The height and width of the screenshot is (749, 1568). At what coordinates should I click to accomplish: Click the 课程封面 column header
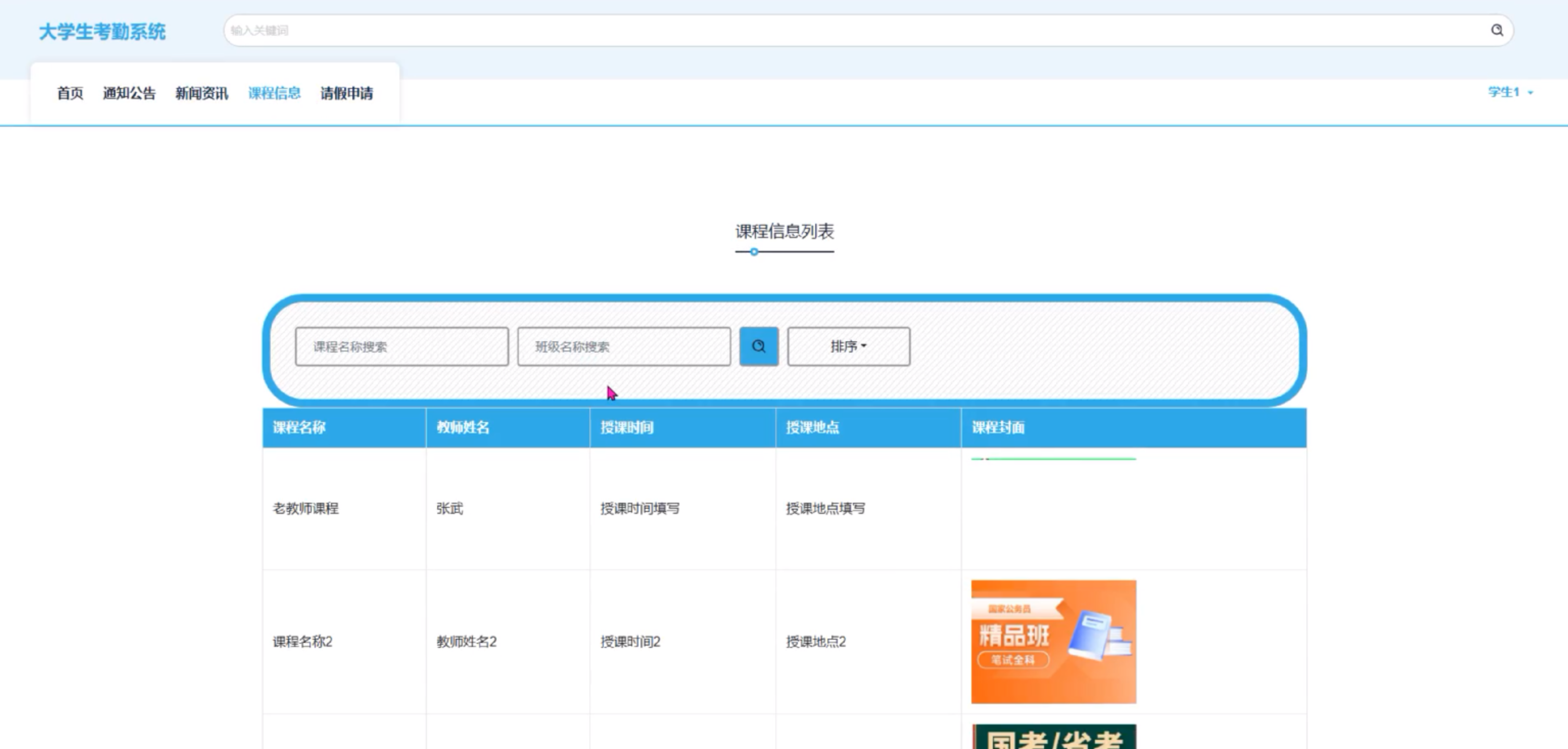coord(997,428)
